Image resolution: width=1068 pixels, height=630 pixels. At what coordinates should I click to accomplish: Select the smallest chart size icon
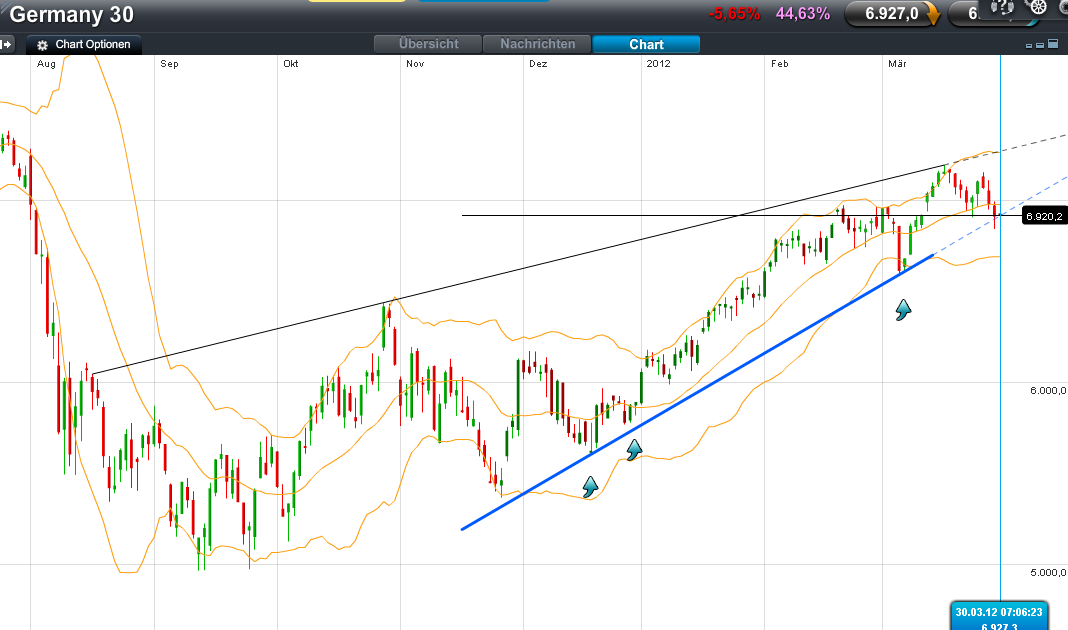click(x=1030, y=46)
